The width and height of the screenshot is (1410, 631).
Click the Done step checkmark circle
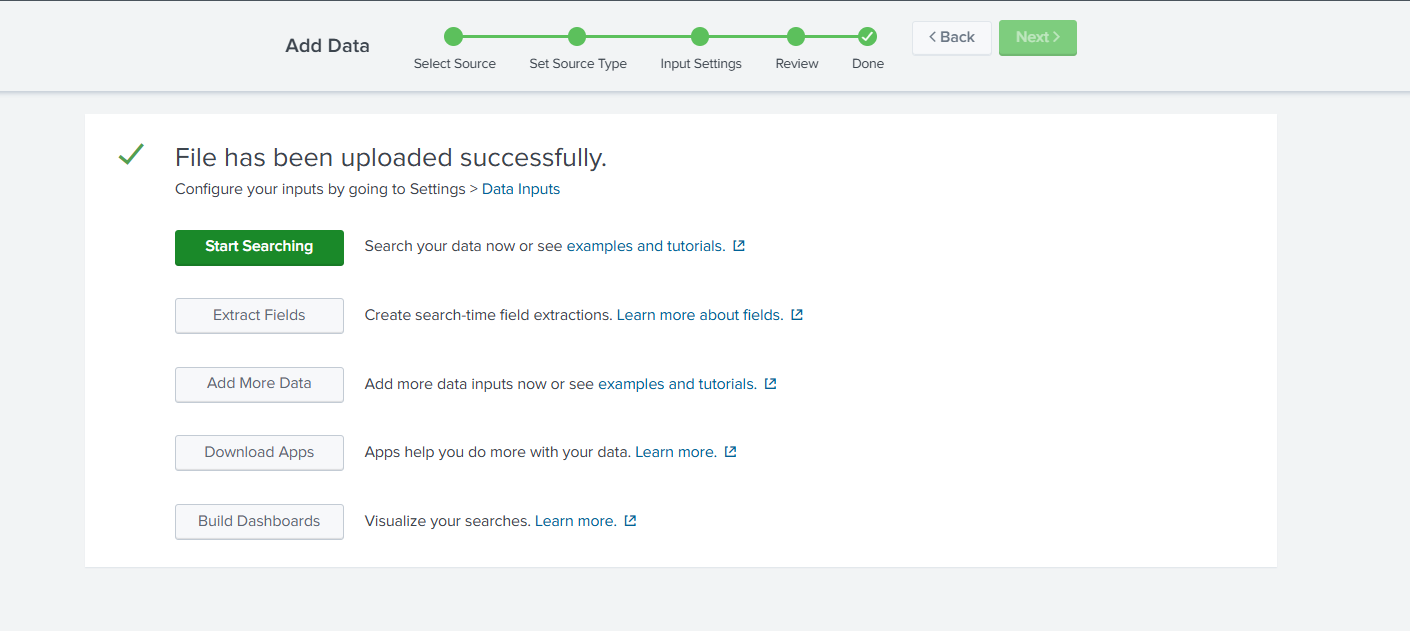867,37
